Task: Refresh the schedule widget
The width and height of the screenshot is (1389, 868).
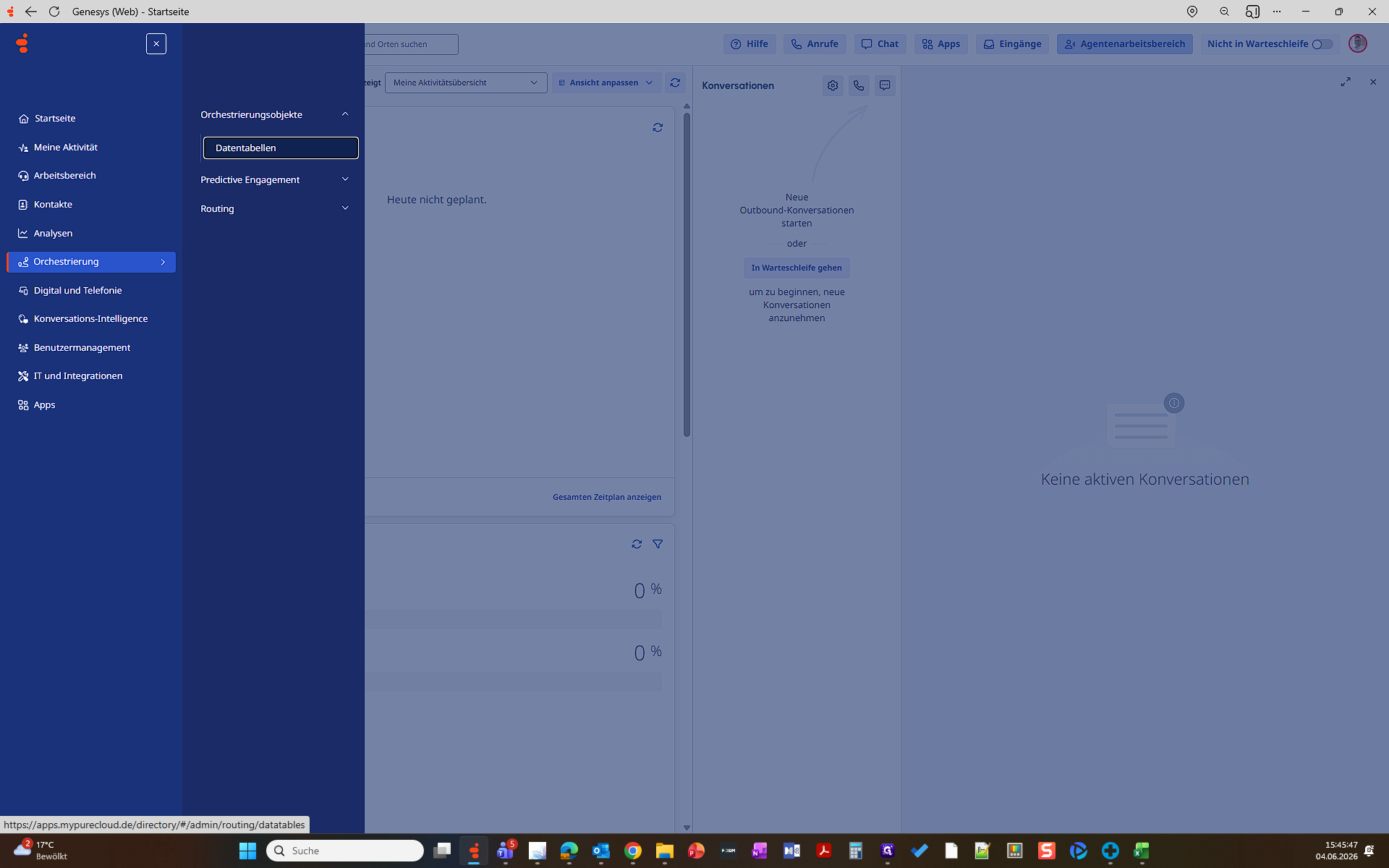Action: (x=658, y=127)
